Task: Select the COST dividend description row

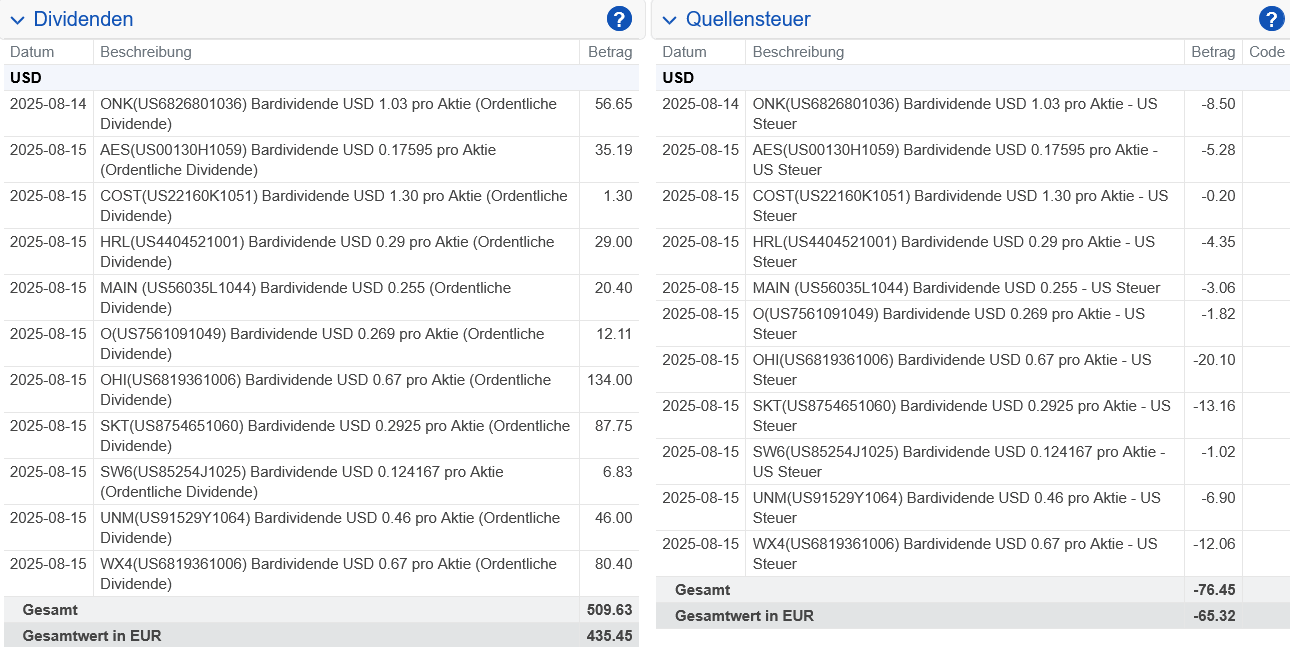Action: click(335, 206)
